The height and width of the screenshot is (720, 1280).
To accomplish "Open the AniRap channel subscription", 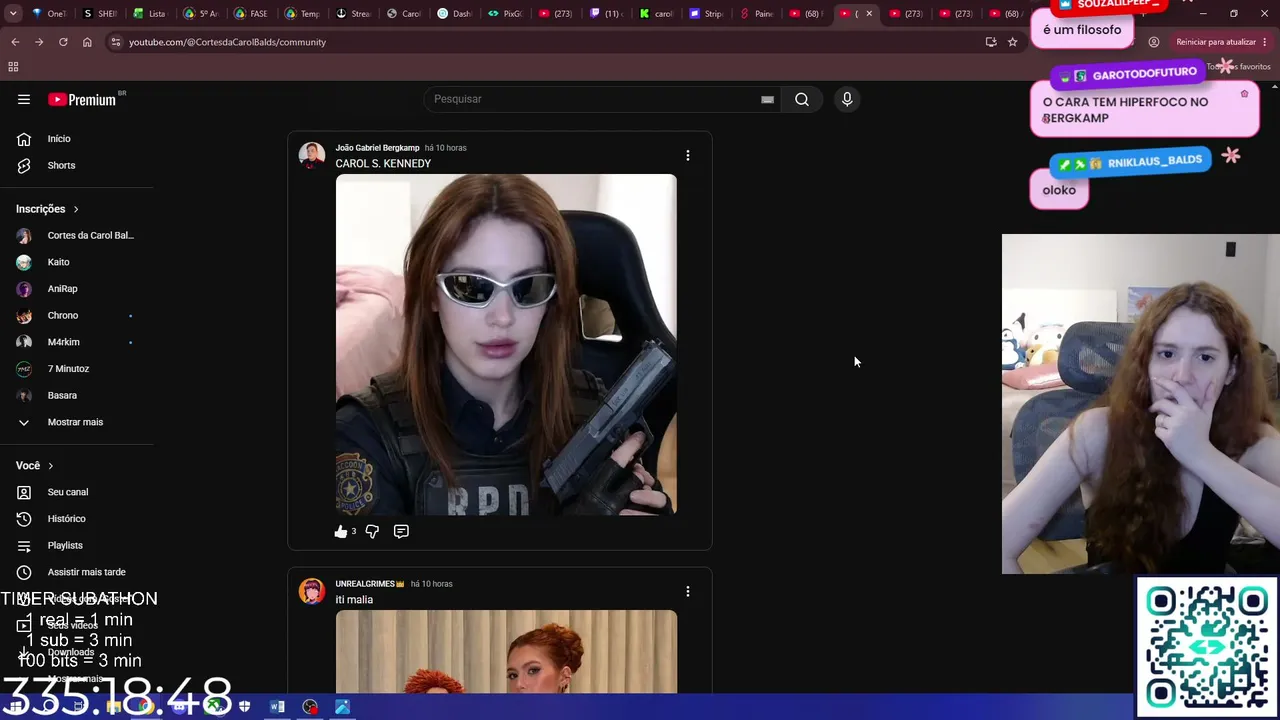I will click(x=76, y=289).
